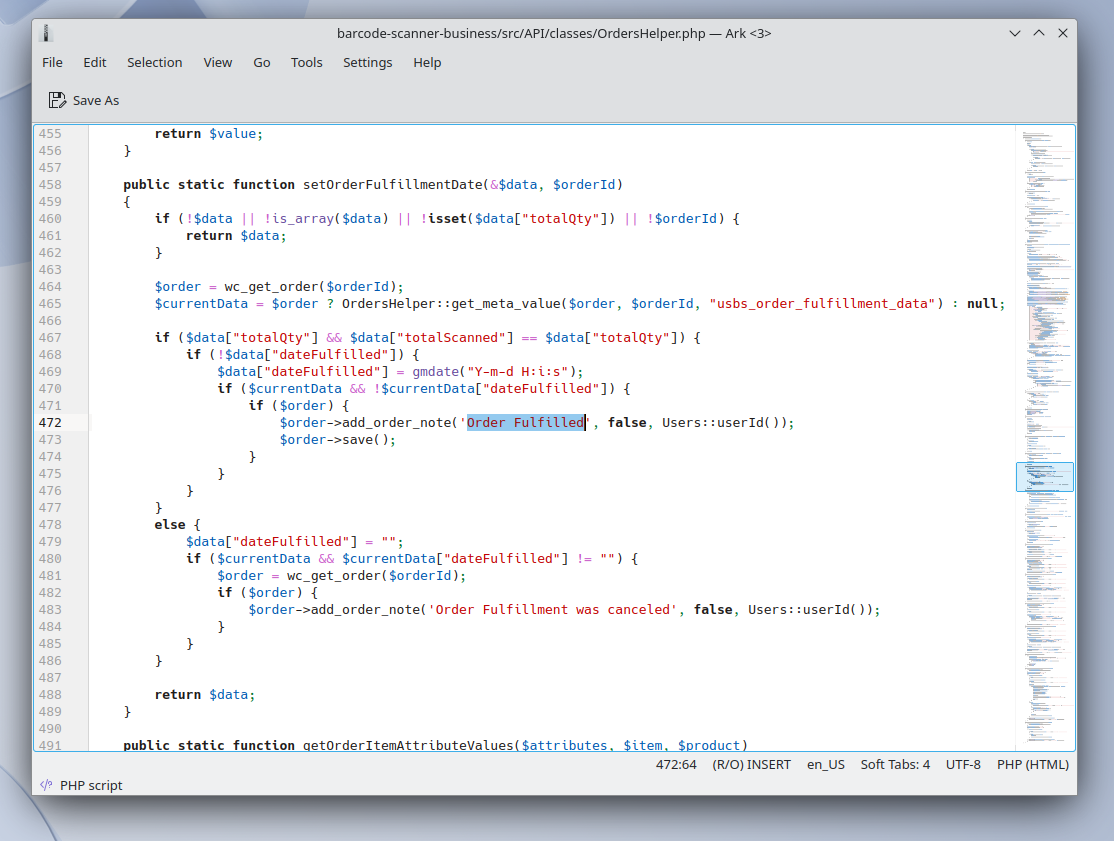Open the Selection menu
The height and width of the screenshot is (841, 1114).
click(154, 62)
